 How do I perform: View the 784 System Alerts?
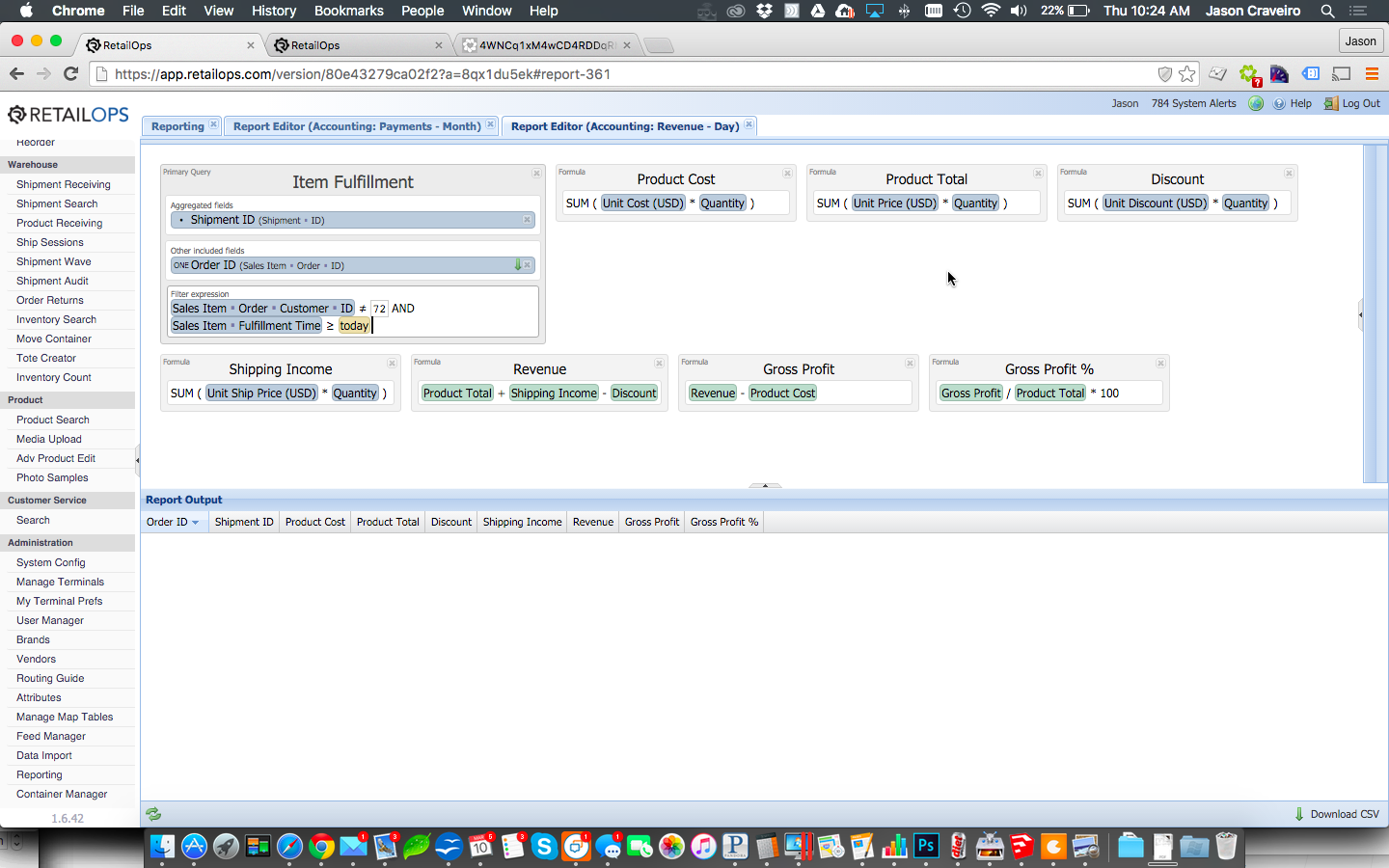1193,103
